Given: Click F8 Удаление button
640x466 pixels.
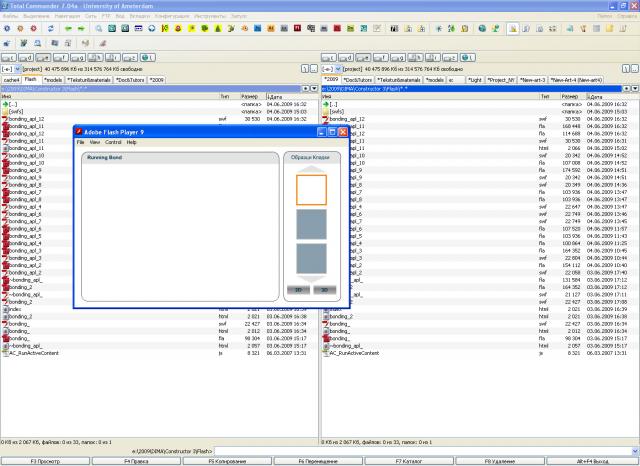Looking at the screenshot, I should (500, 462).
